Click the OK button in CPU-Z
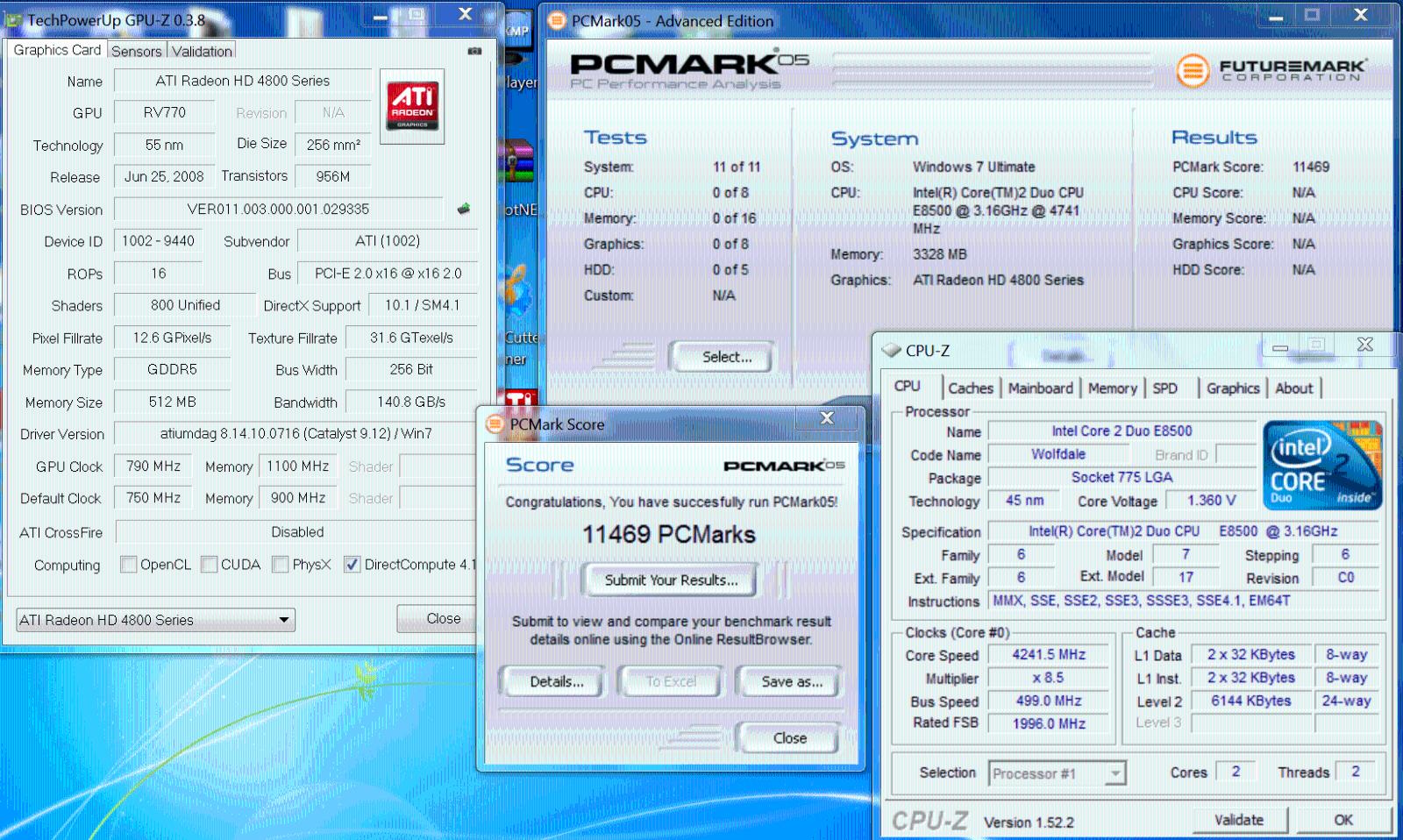This screenshot has height=840, width=1403. 1343,821
